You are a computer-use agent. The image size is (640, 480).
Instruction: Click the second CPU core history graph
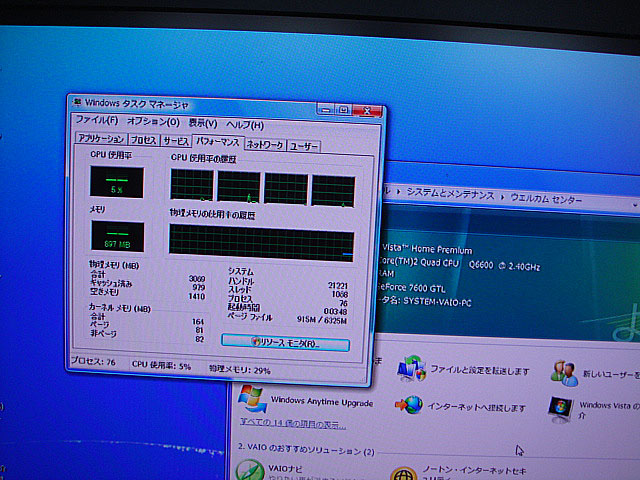tap(239, 187)
